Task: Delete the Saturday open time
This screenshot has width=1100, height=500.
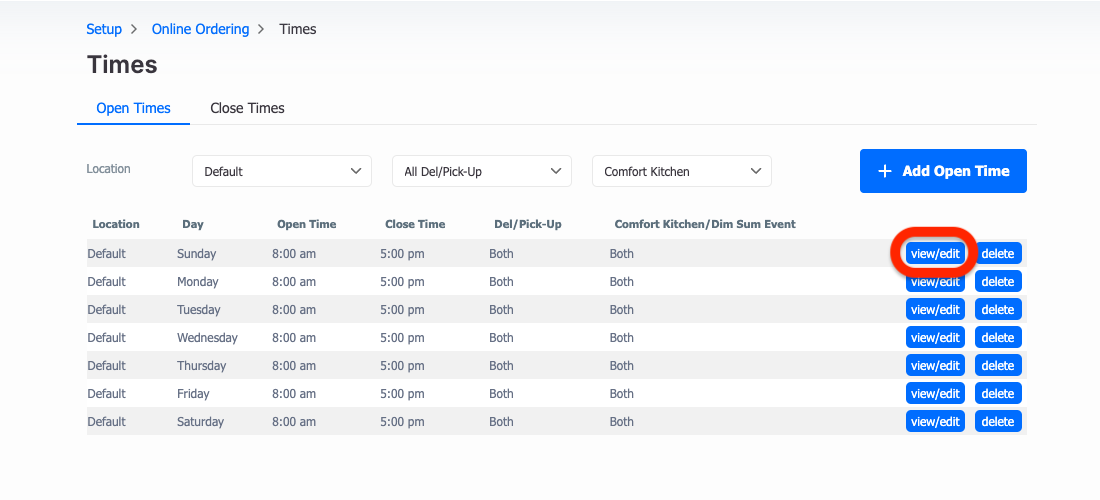Action: [998, 421]
